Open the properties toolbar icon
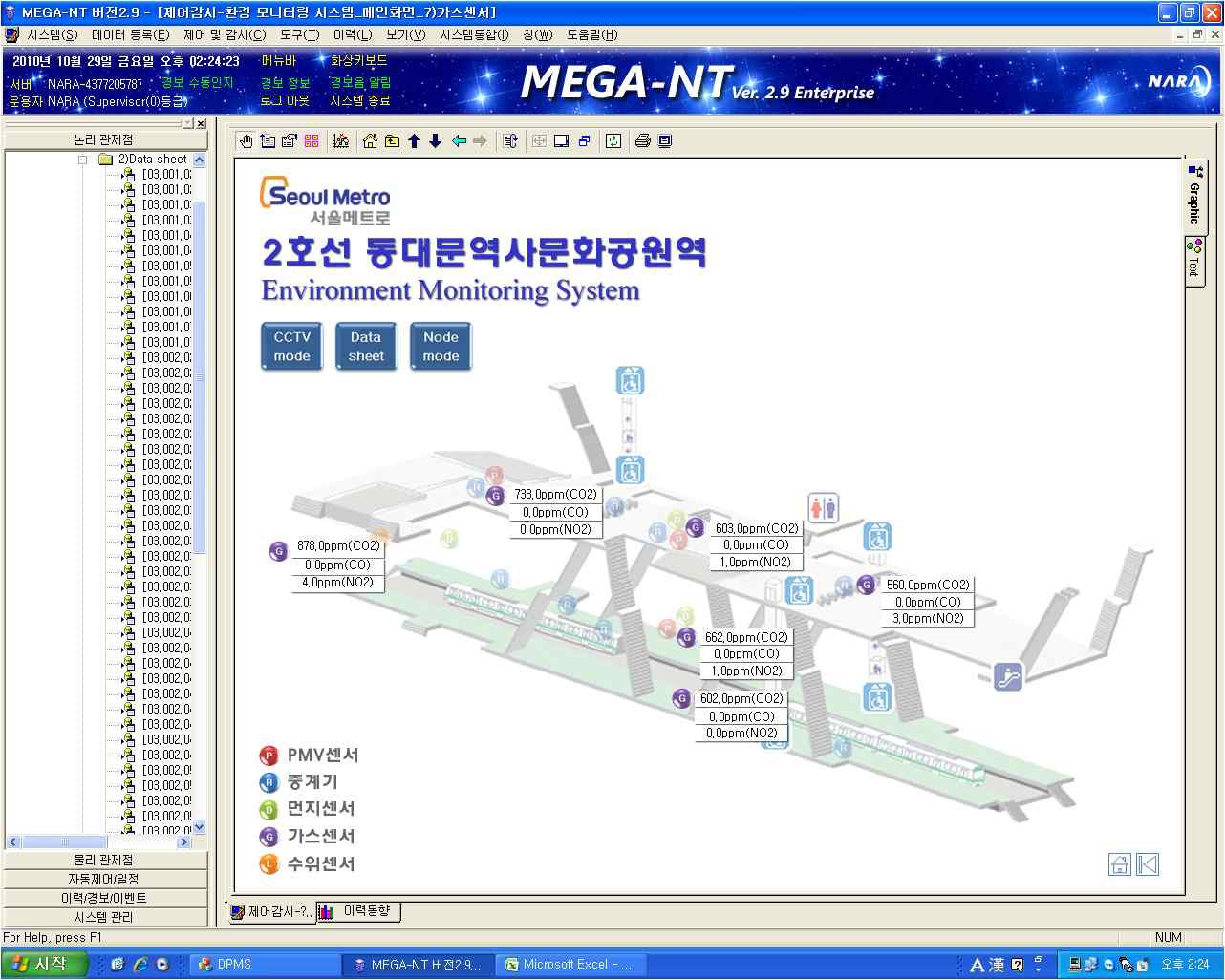The width and height of the screenshot is (1225, 980). click(290, 141)
